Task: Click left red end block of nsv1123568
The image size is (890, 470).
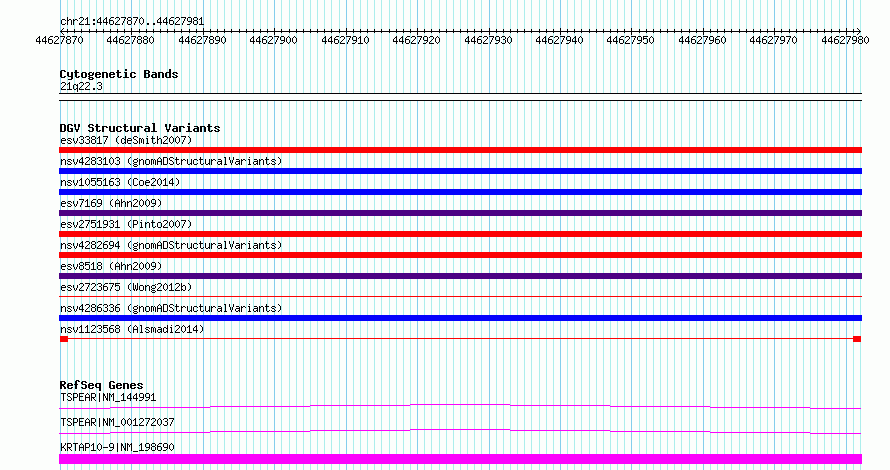Action: (x=64, y=339)
